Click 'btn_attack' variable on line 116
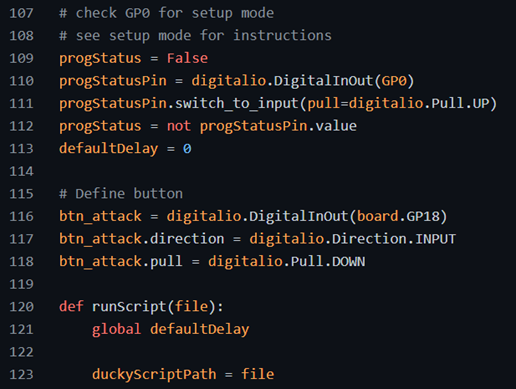This screenshot has height=389, width=516. pos(100,217)
